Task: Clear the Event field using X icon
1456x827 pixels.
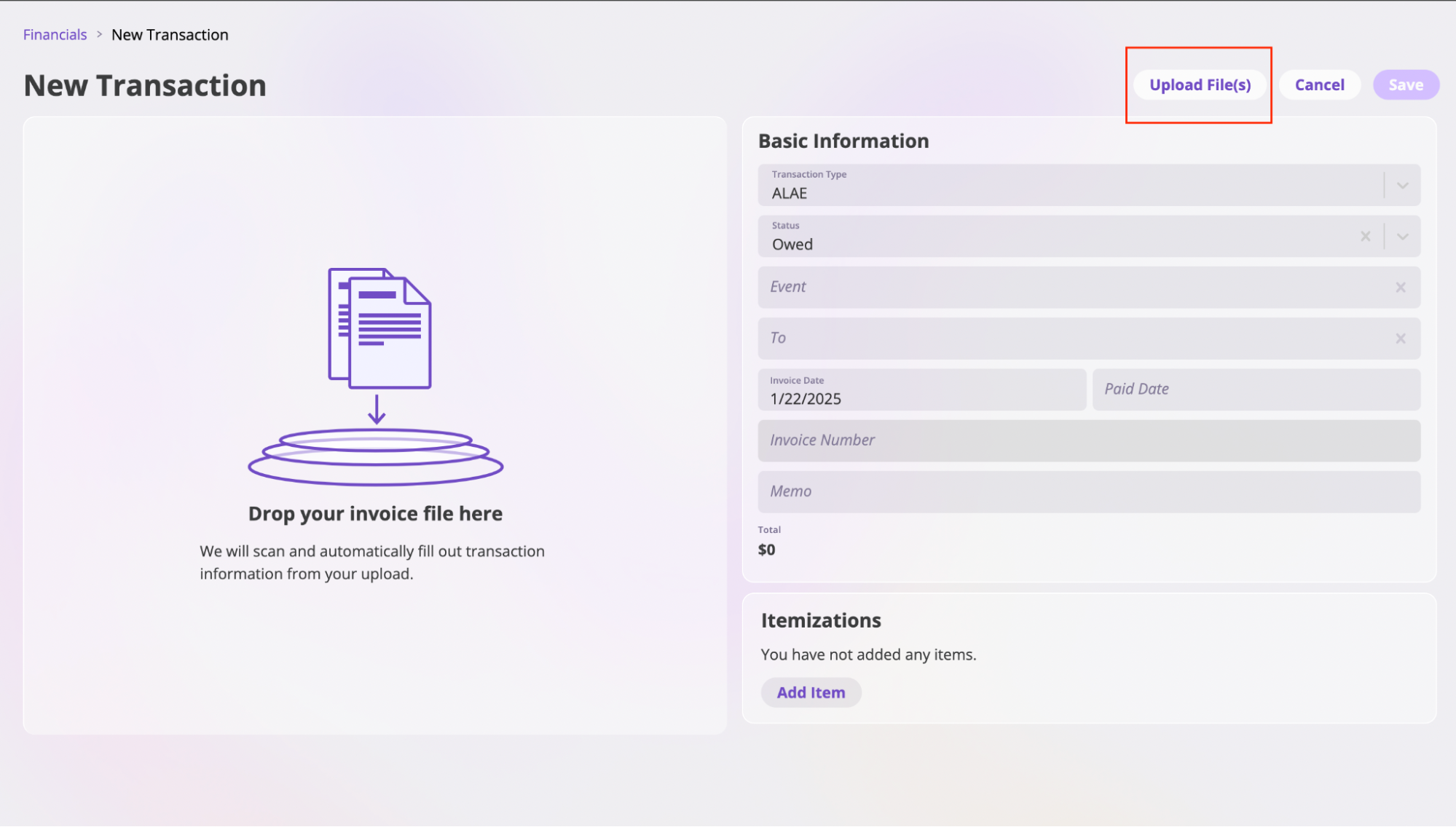Action: pyautogui.click(x=1400, y=288)
